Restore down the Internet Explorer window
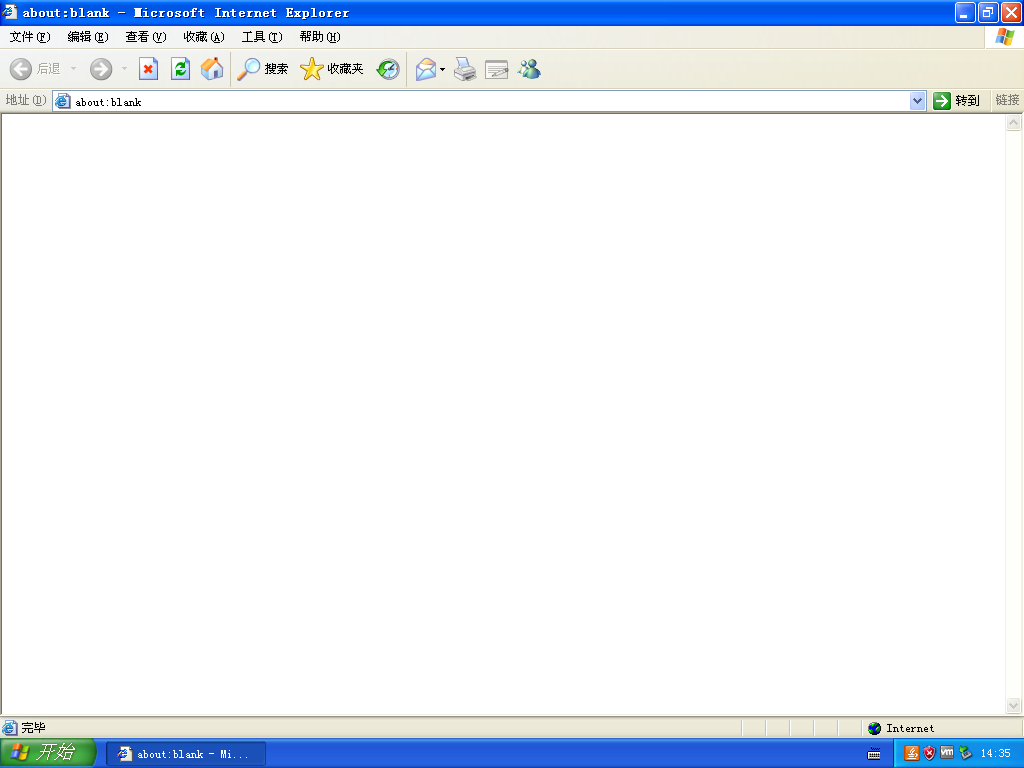The width and height of the screenshot is (1024, 768). [988, 12]
